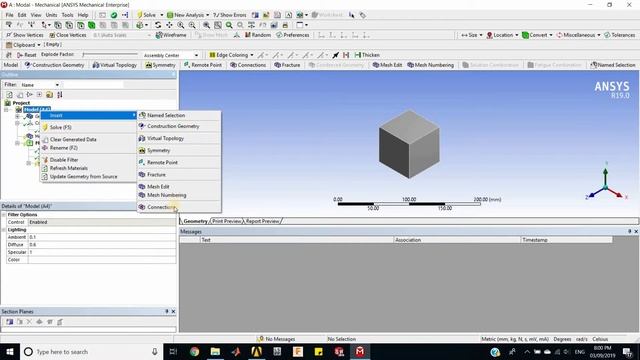Click the Random colors icon

pos(258,35)
